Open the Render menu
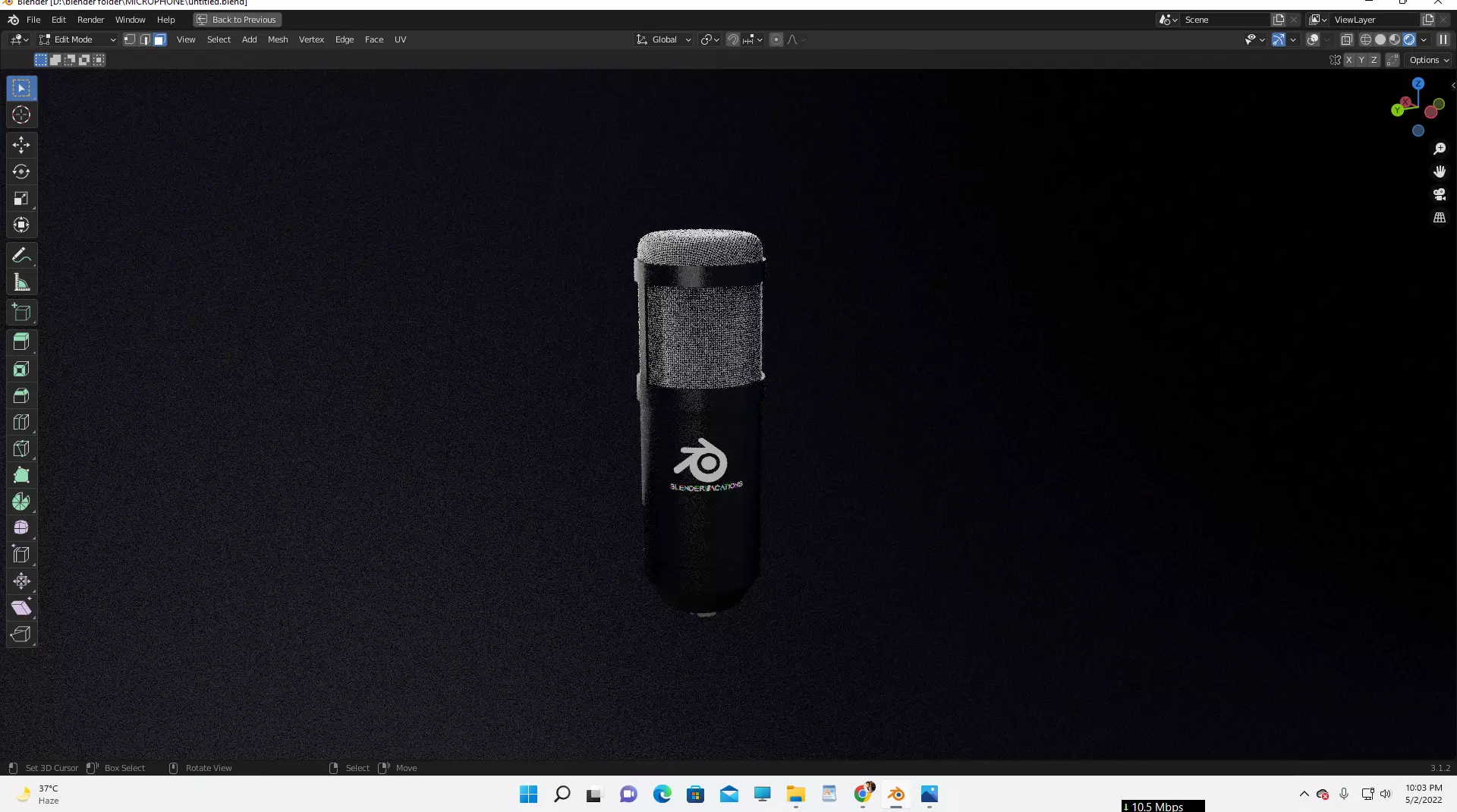Viewport: 1457px width, 812px height. click(90, 20)
